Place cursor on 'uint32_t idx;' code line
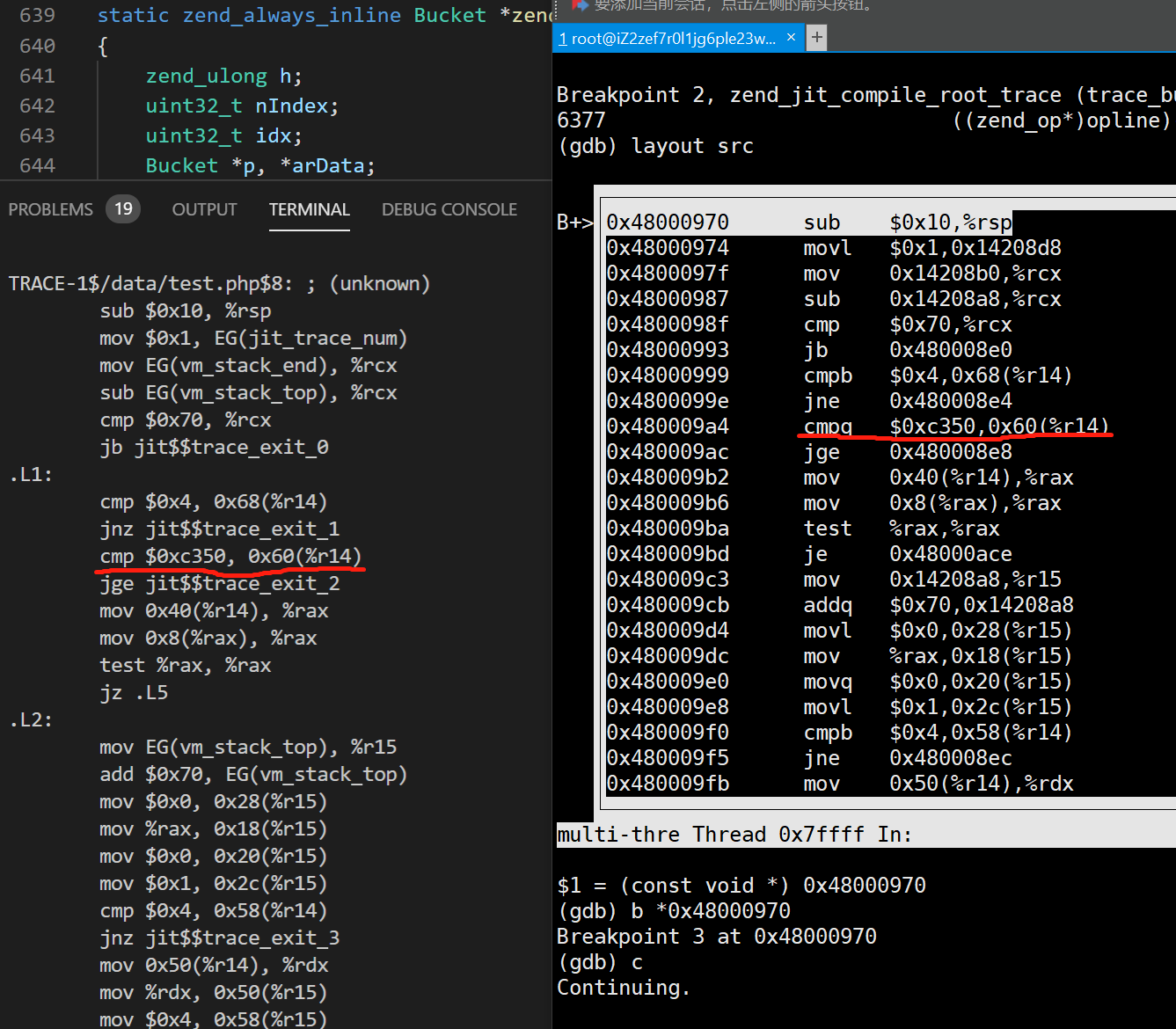The width and height of the screenshot is (1176, 1029). [x=223, y=135]
